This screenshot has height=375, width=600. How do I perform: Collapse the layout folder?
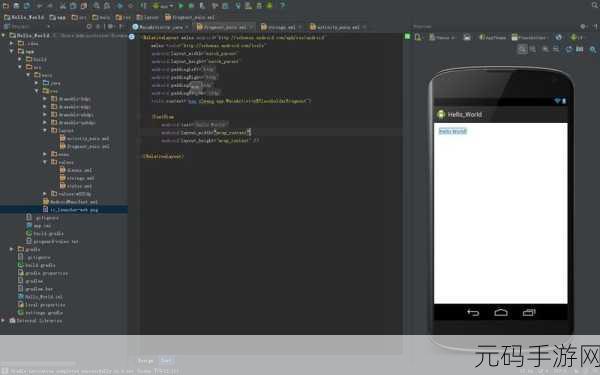[45, 130]
